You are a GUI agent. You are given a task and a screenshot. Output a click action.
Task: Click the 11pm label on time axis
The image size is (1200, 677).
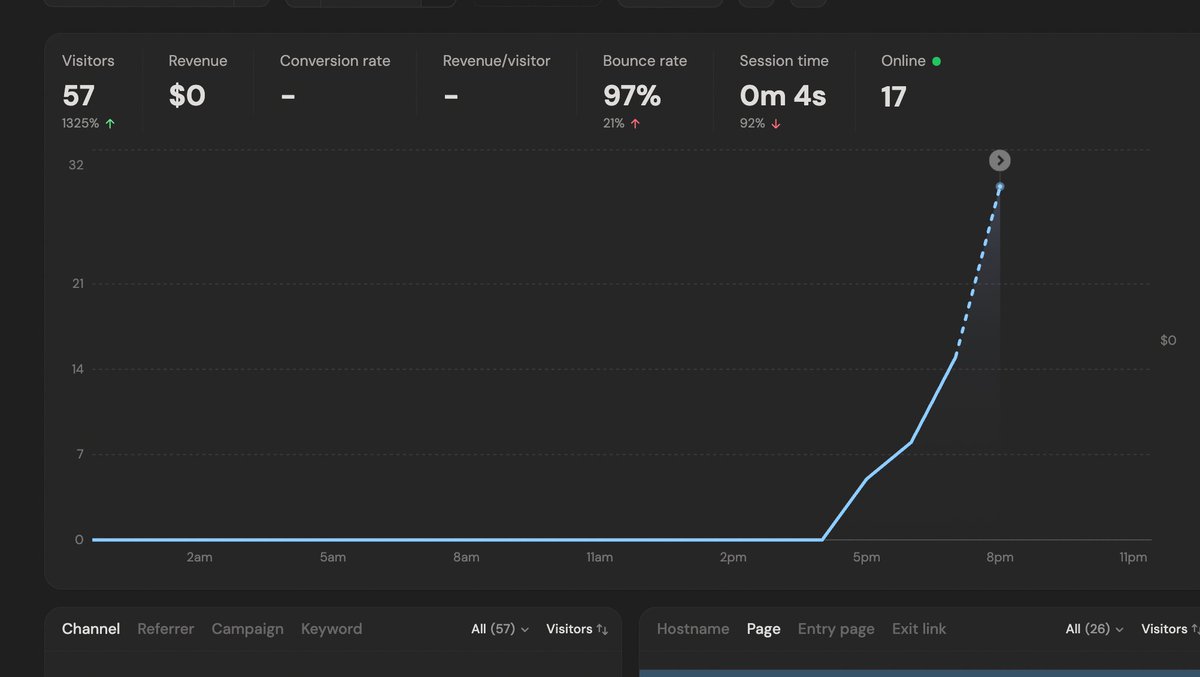[x=1133, y=557]
